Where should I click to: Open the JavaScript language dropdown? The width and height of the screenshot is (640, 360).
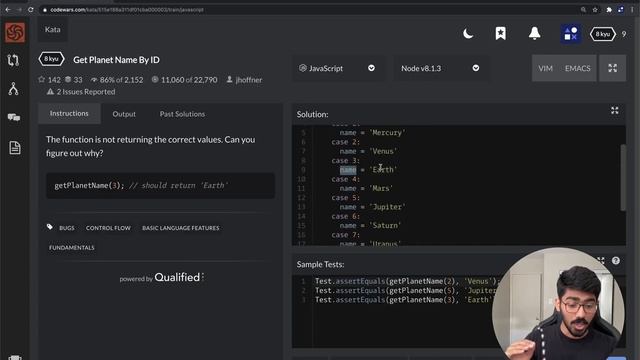(x=337, y=68)
